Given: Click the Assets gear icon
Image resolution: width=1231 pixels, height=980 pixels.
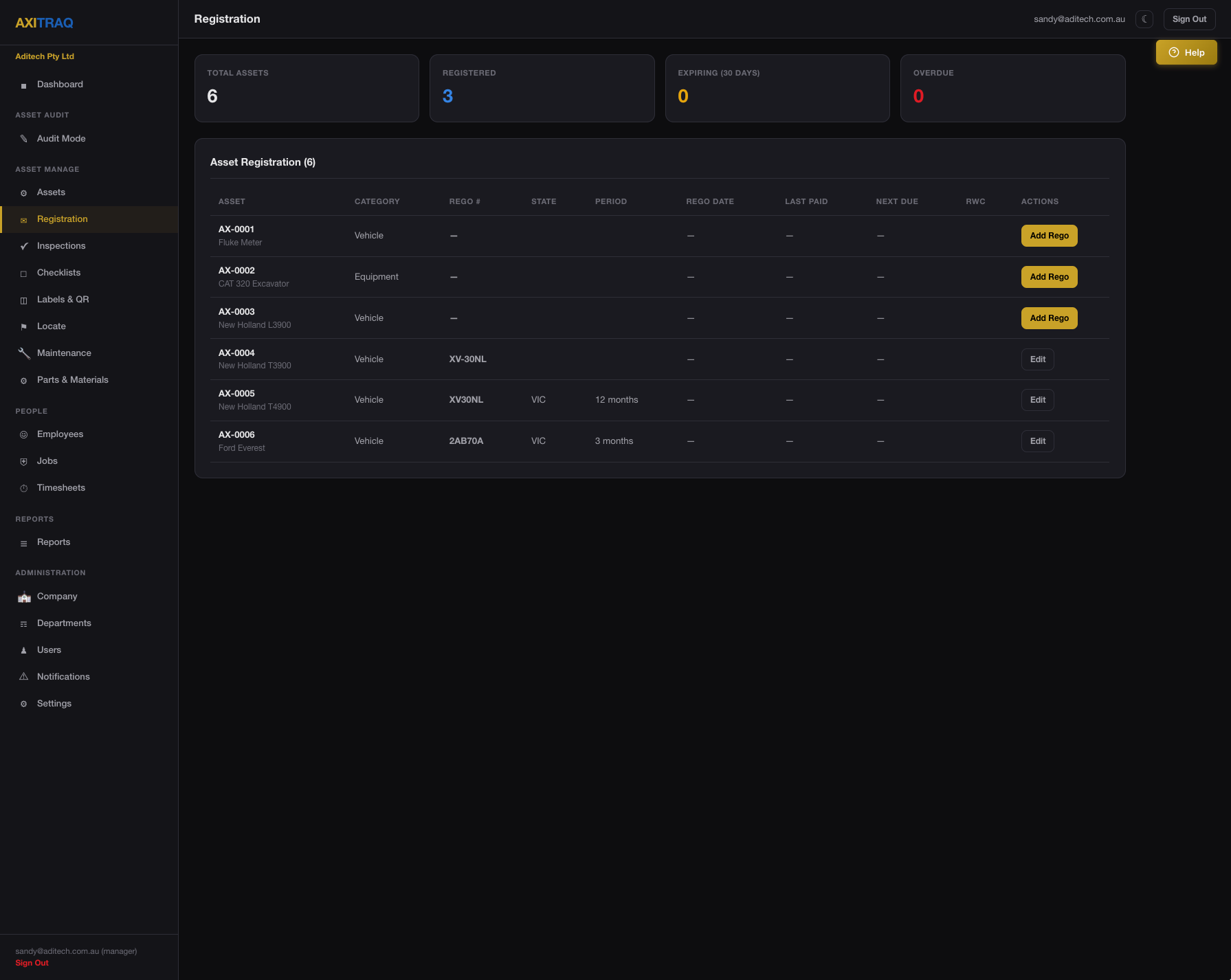Looking at the screenshot, I should [x=23, y=193].
